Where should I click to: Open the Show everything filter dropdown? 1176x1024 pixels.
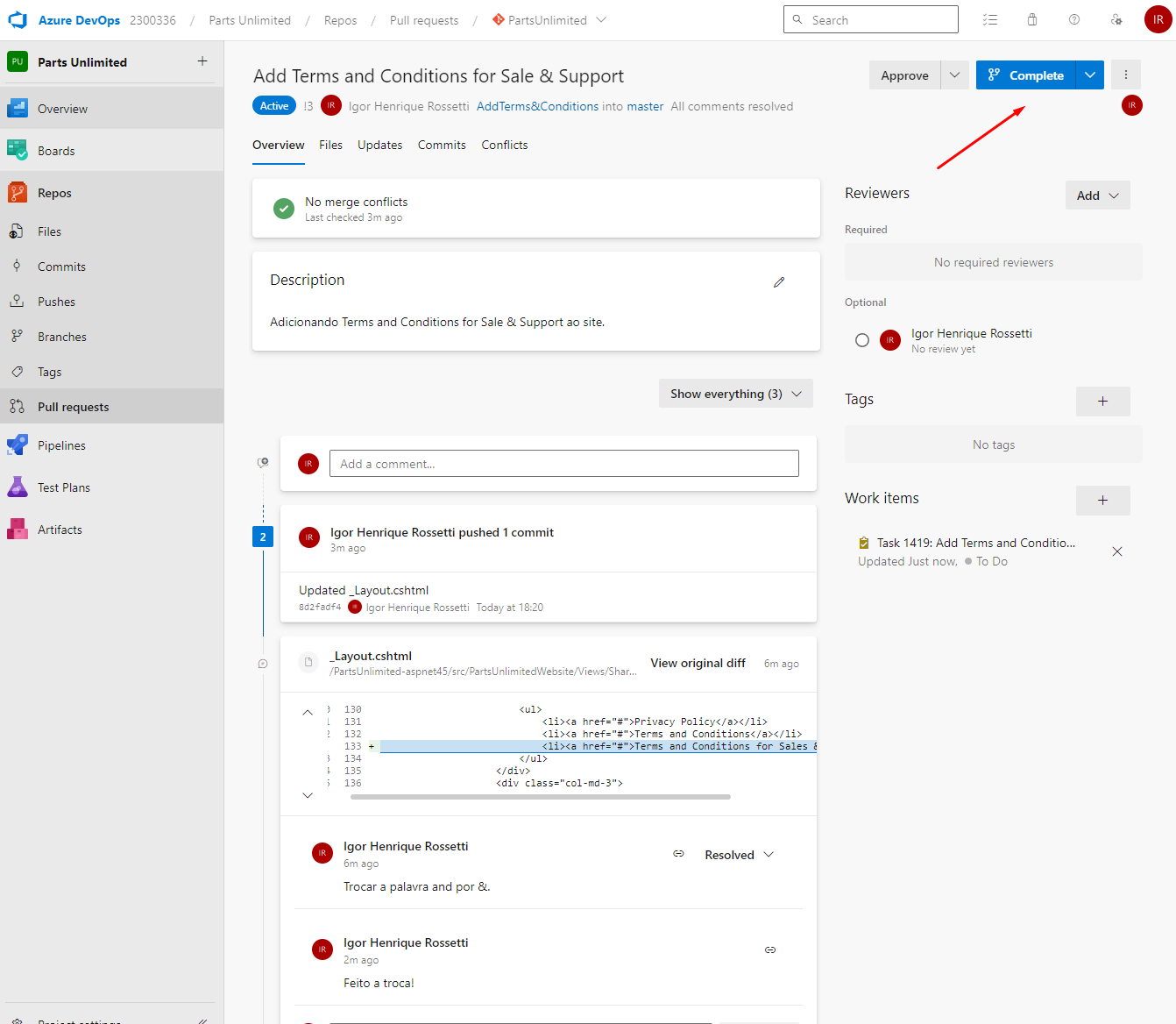click(x=735, y=393)
